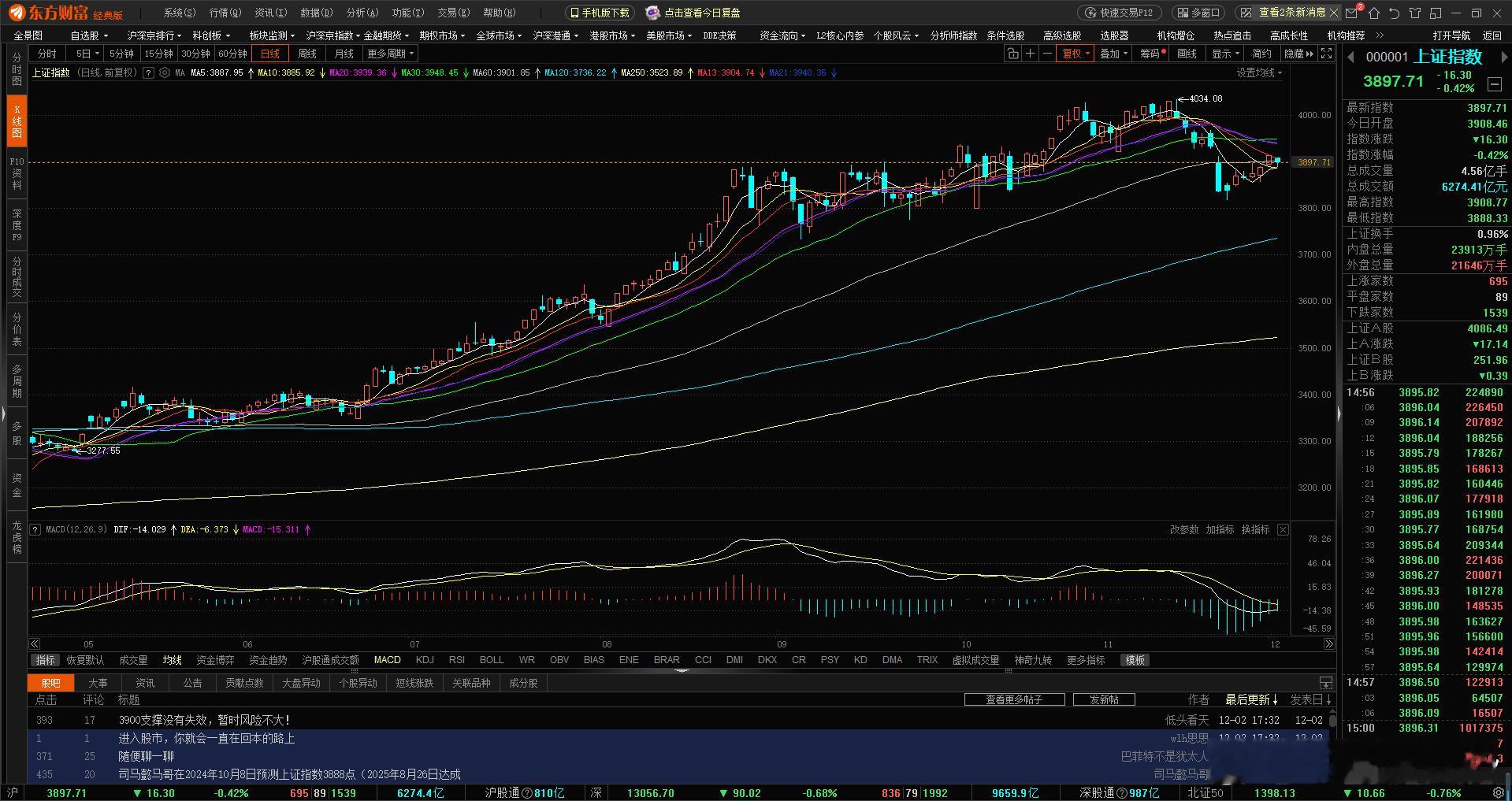The image size is (1512, 801).
Task: Open the mail inbox envelope icon
Action: pos(1352,13)
